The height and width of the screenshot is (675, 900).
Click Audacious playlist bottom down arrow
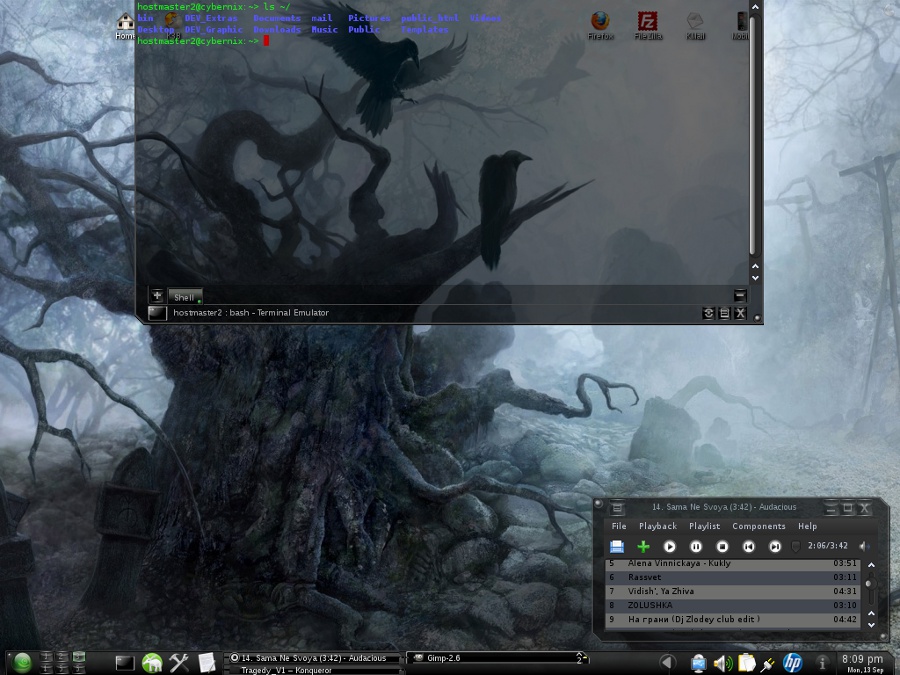[x=871, y=624]
